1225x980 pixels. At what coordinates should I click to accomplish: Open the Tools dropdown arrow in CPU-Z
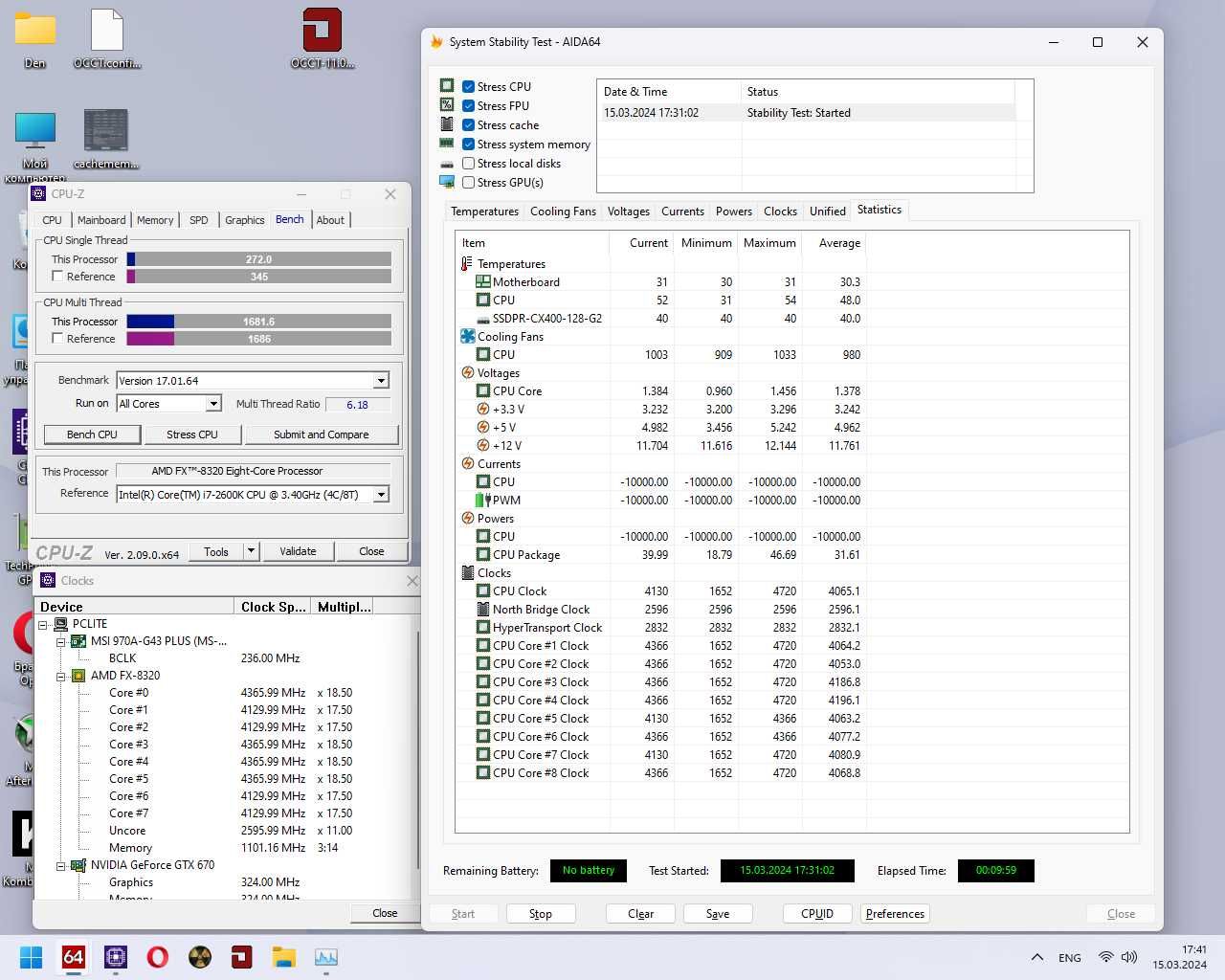[251, 551]
